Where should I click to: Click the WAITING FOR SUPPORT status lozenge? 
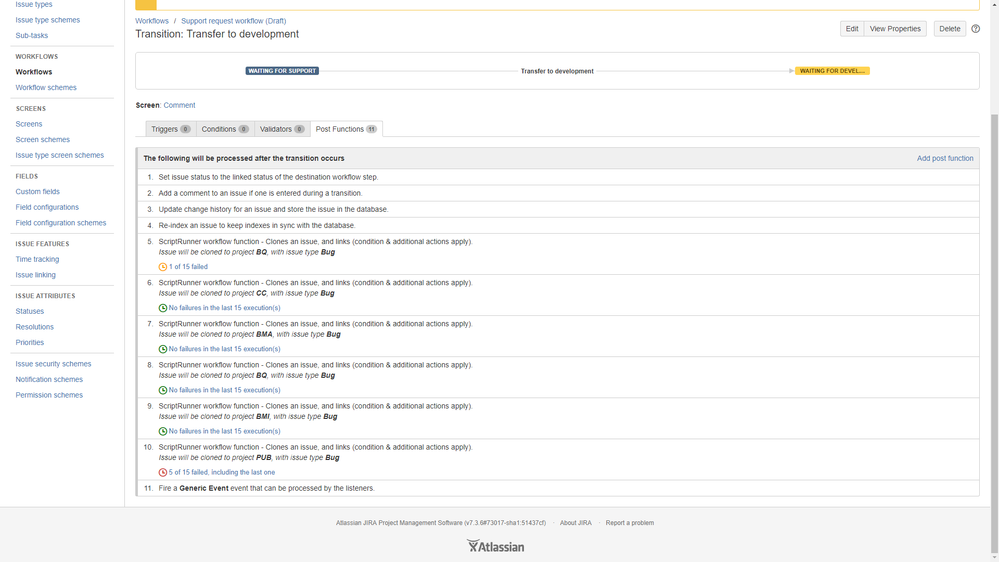pyautogui.click(x=282, y=71)
